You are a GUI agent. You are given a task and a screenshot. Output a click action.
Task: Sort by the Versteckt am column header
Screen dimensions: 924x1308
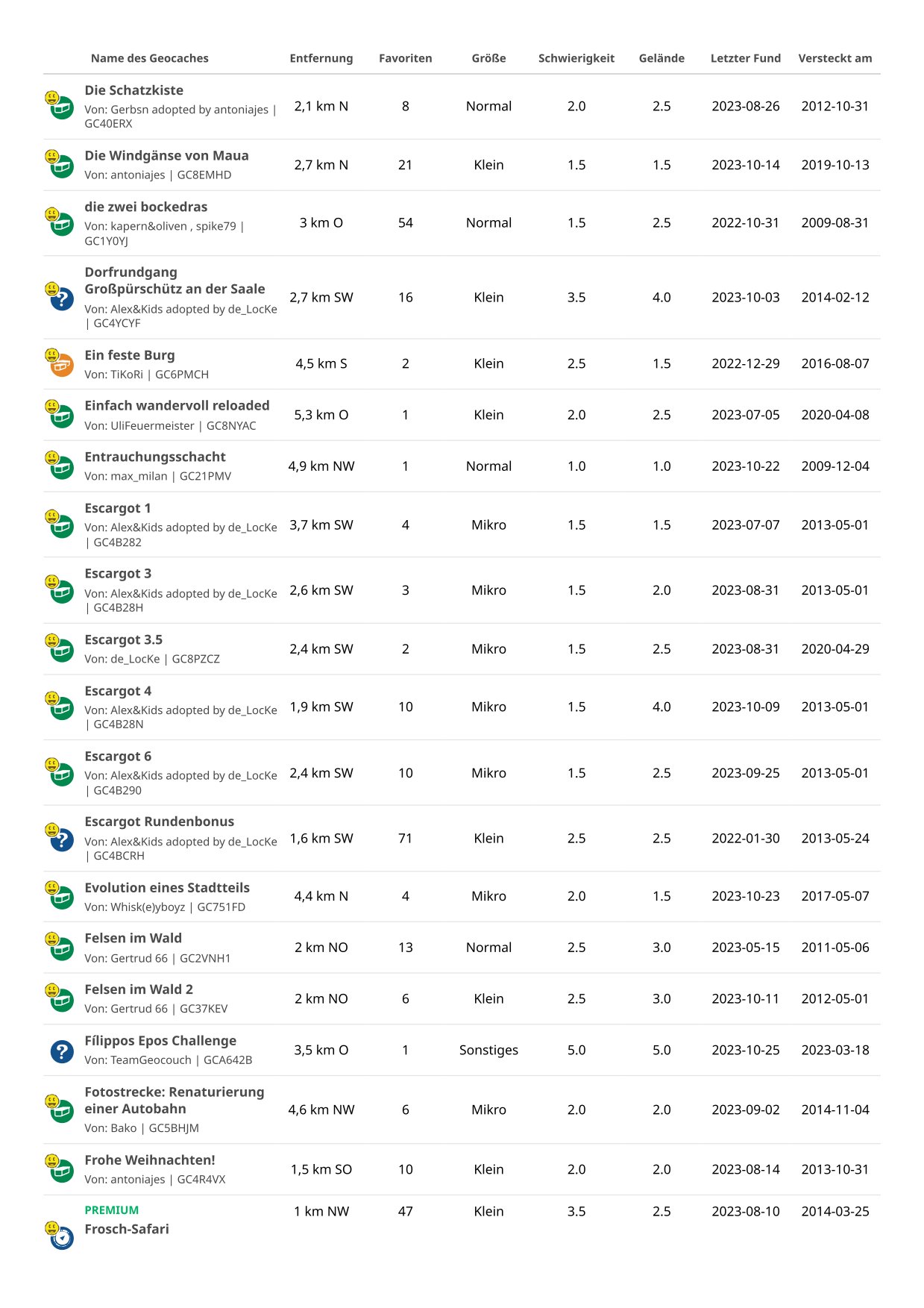click(x=835, y=58)
